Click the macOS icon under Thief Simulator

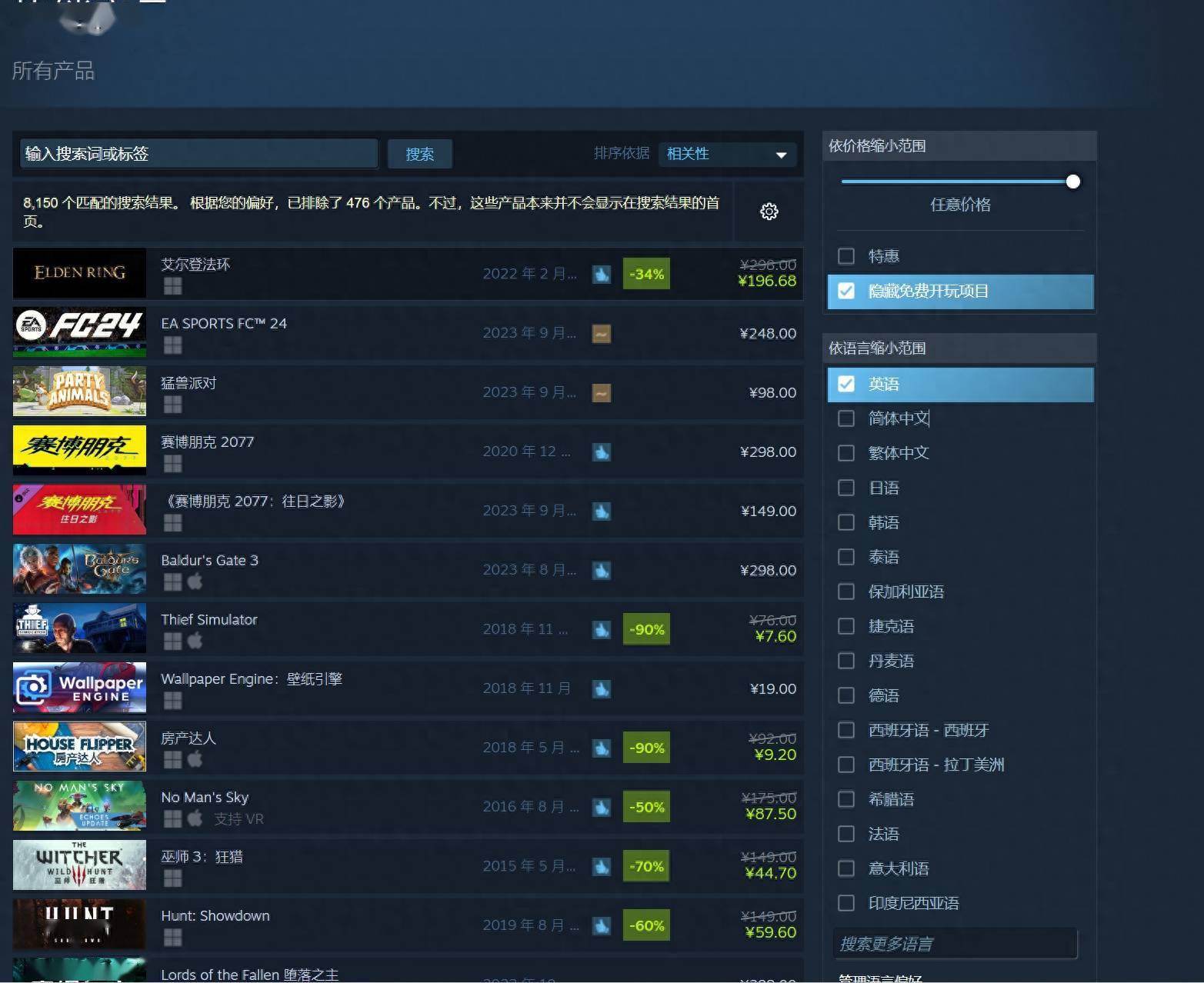point(195,641)
